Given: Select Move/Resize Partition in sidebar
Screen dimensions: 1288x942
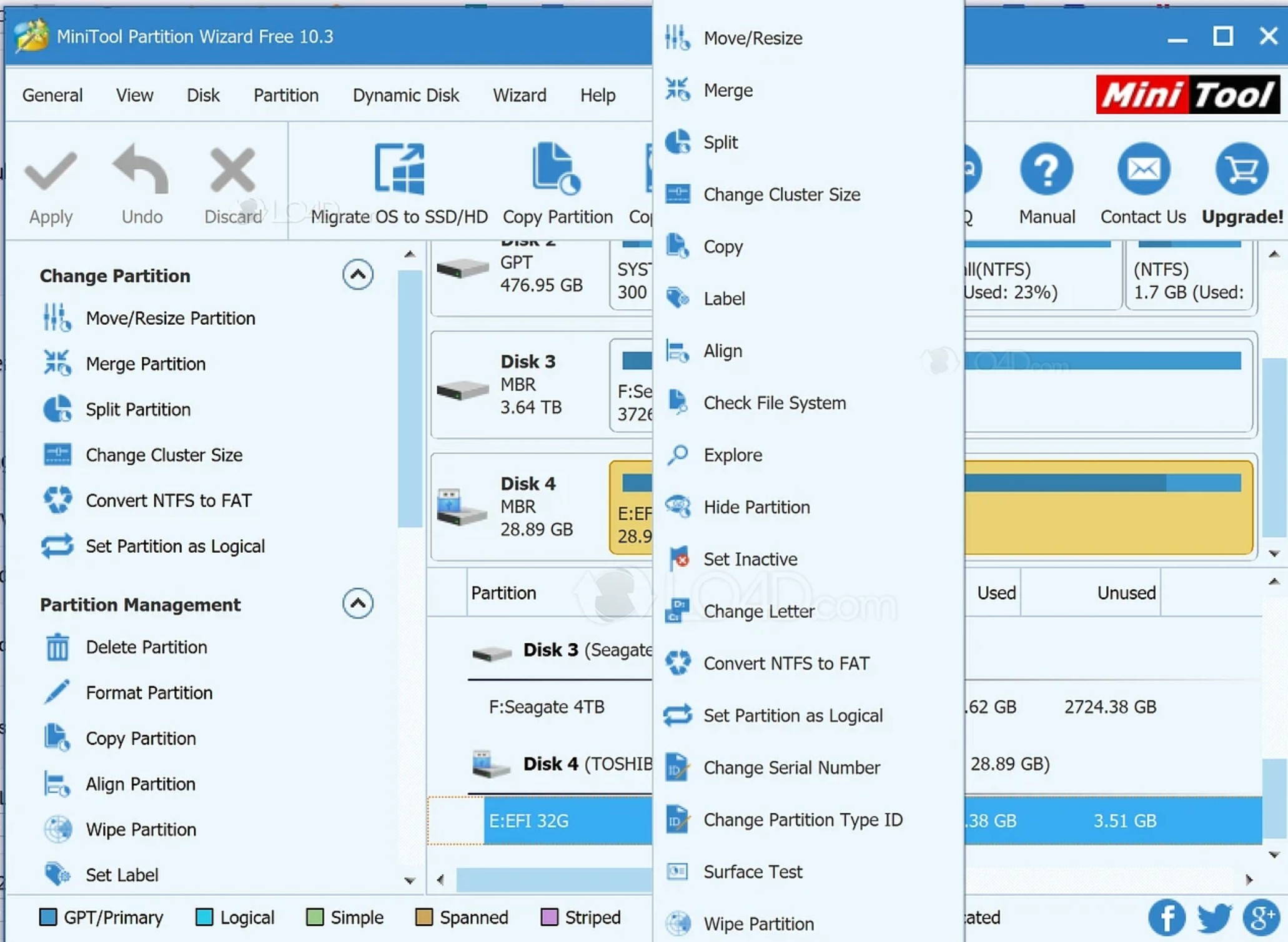Looking at the screenshot, I should (149, 318).
